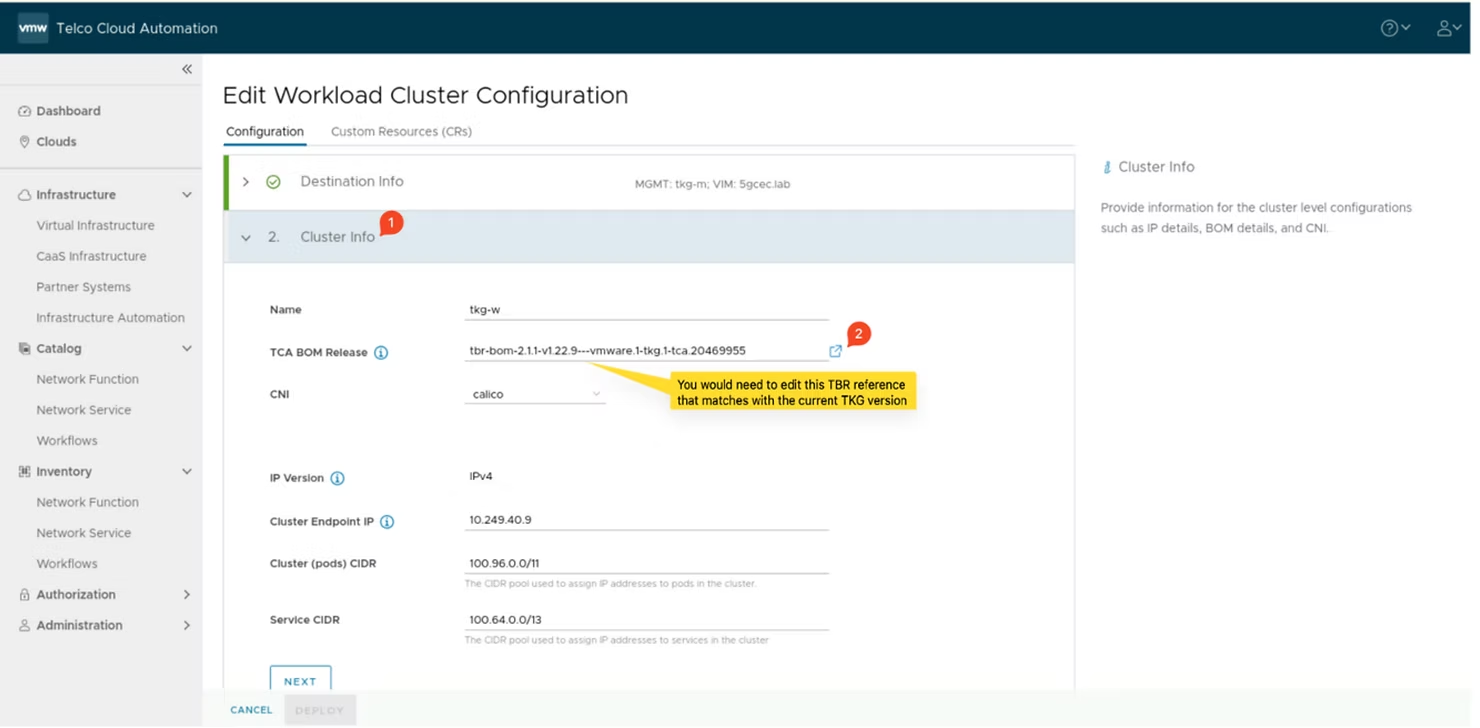Select the Dashboard icon in the sidebar

click(22, 110)
